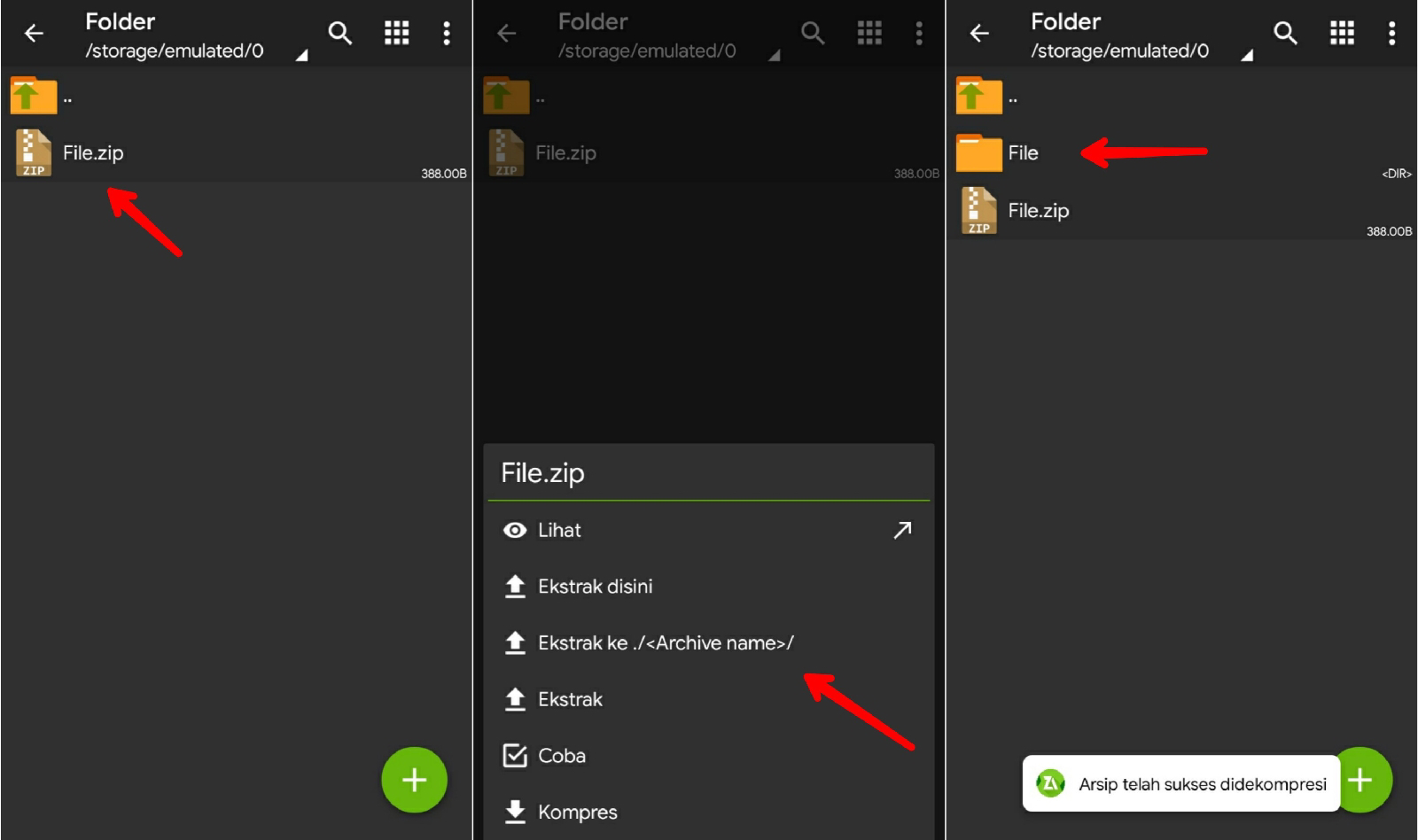The height and width of the screenshot is (840, 1418).
Task: Expand the /storage/emulated/0 path dropdown
Action: point(302,55)
